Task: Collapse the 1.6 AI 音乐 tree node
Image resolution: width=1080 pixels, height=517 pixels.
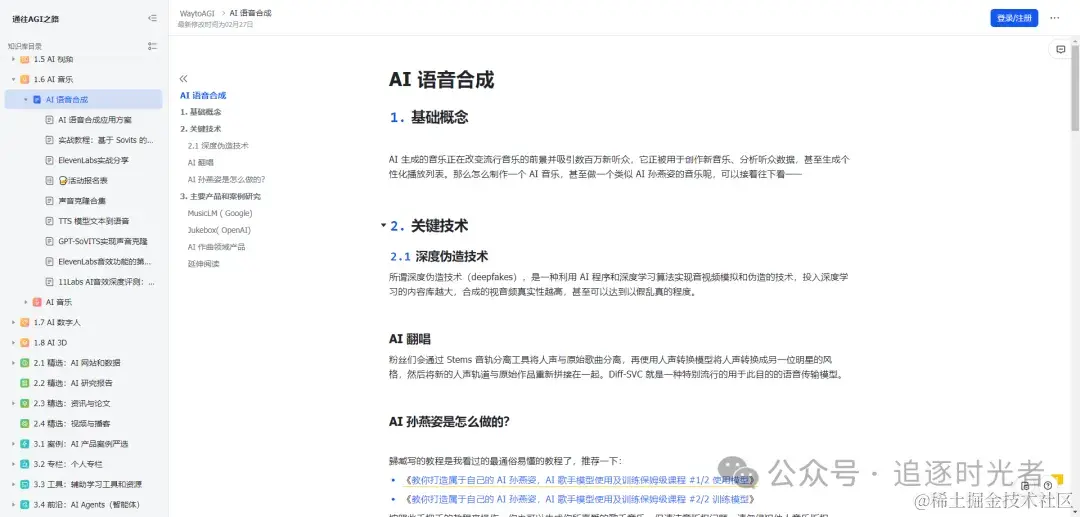Action: point(13,79)
